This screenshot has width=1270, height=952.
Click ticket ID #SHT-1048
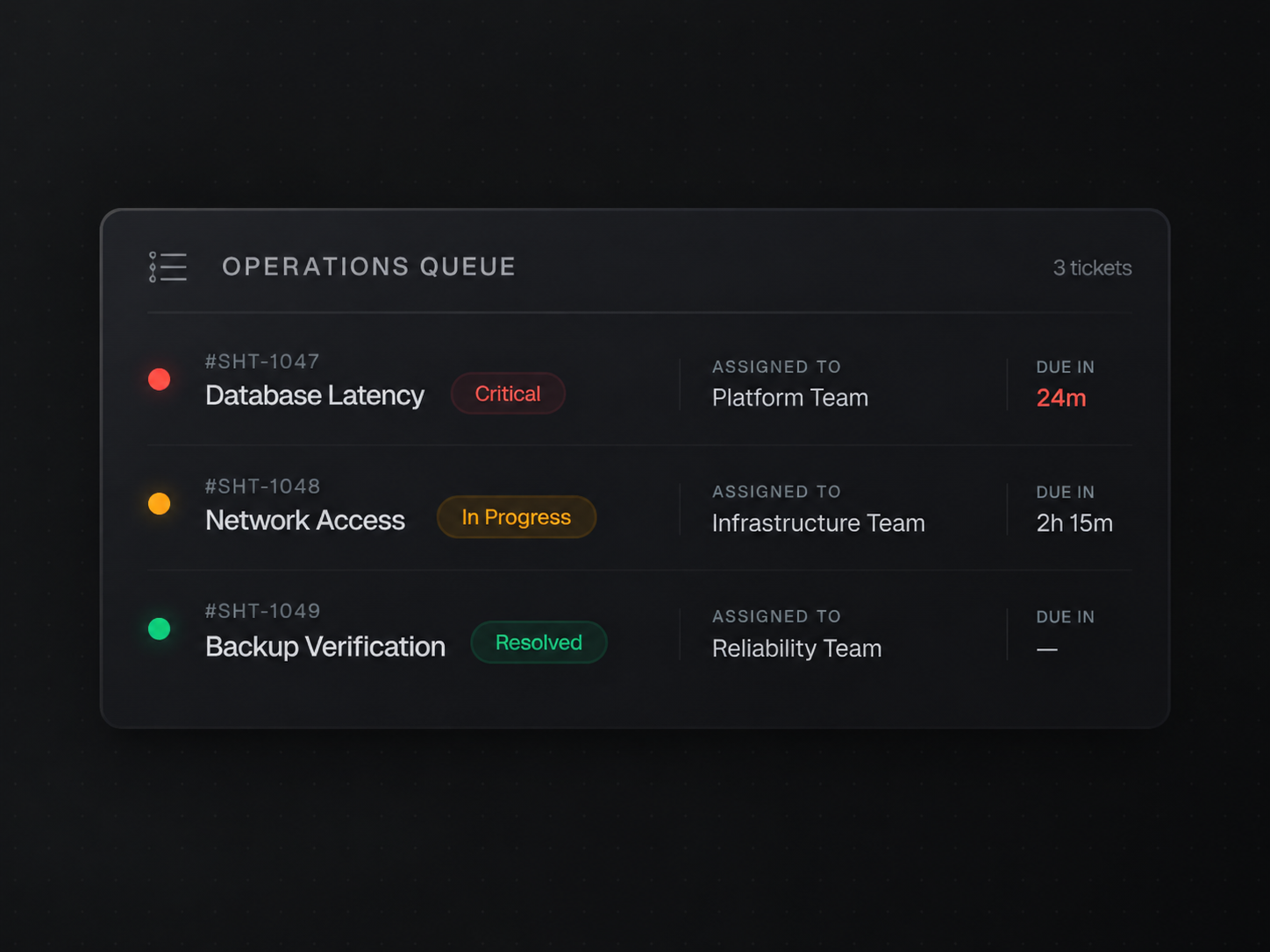pos(263,486)
